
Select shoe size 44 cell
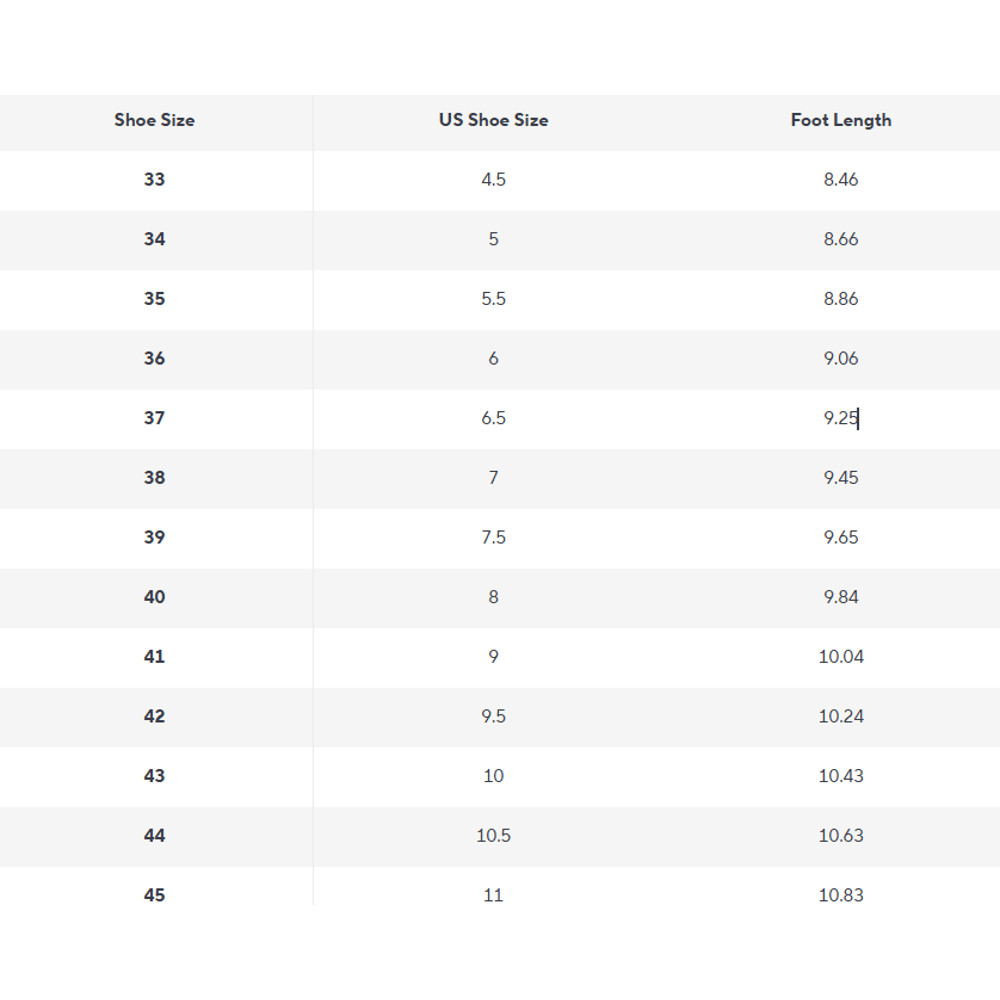(x=154, y=836)
